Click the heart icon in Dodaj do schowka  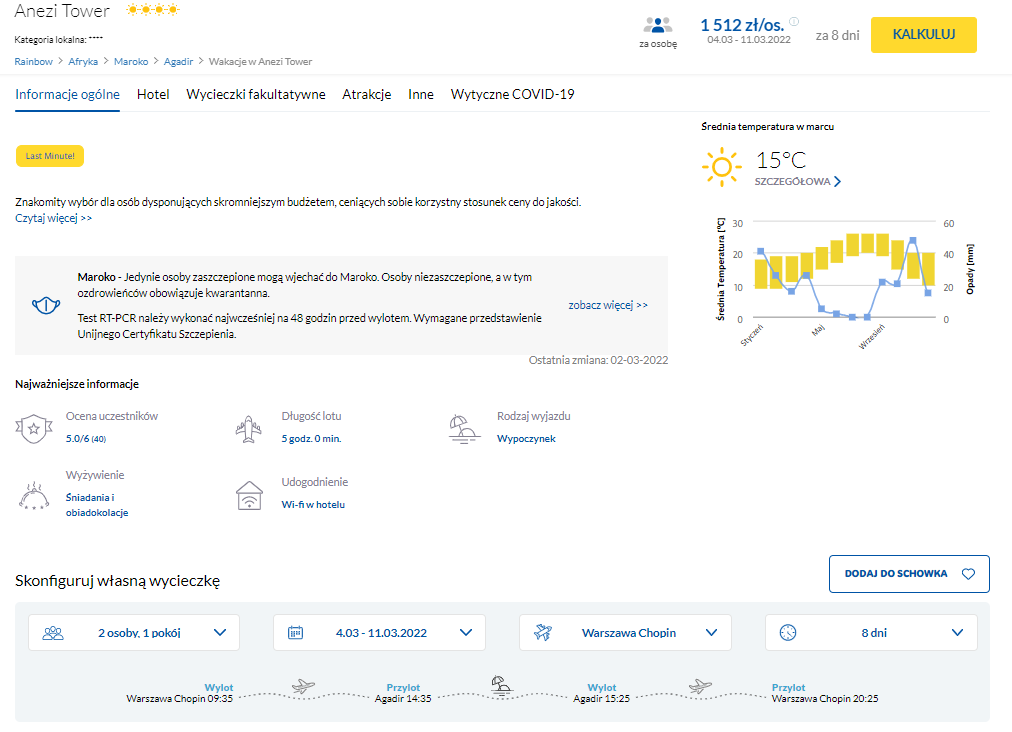click(x=967, y=574)
